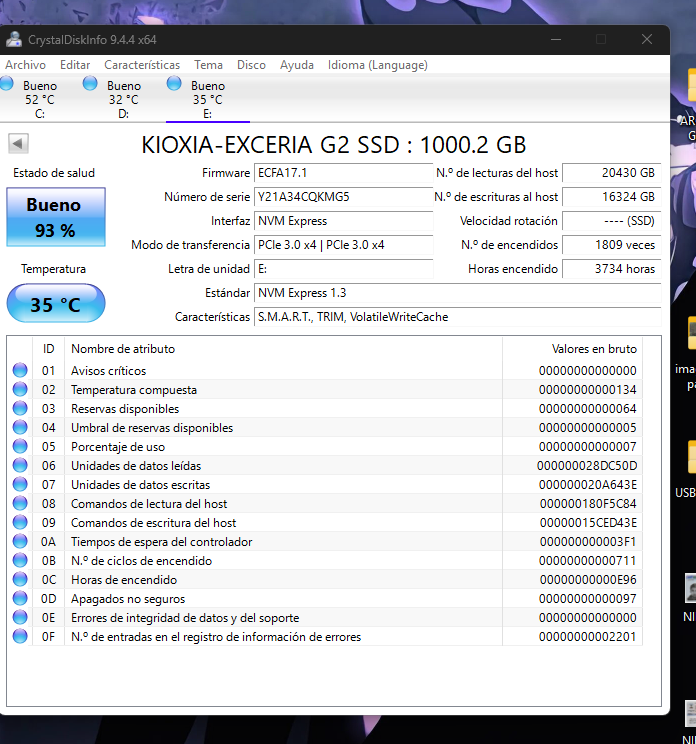
Task: Minimize the CrystalDiskInfo window
Action: (x=556, y=39)
